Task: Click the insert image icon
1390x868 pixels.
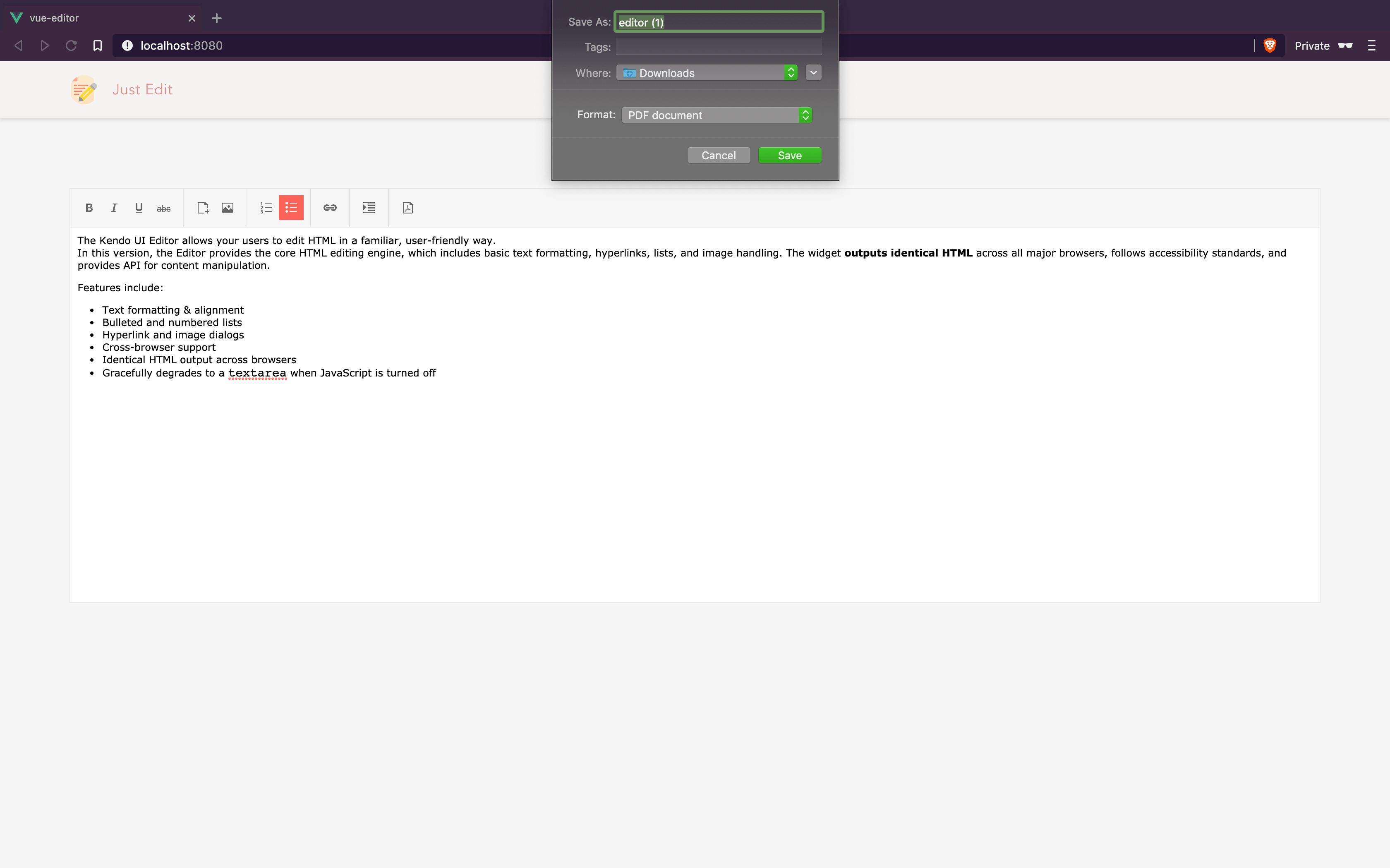Action: tap(227, 208)
